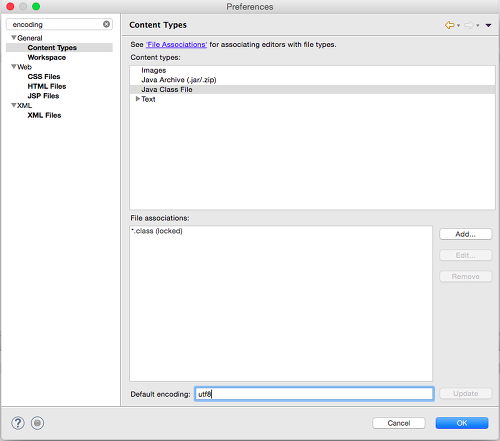Expand the Text content type
Viewport: 500px width, 441px height.
pos(138,99)
